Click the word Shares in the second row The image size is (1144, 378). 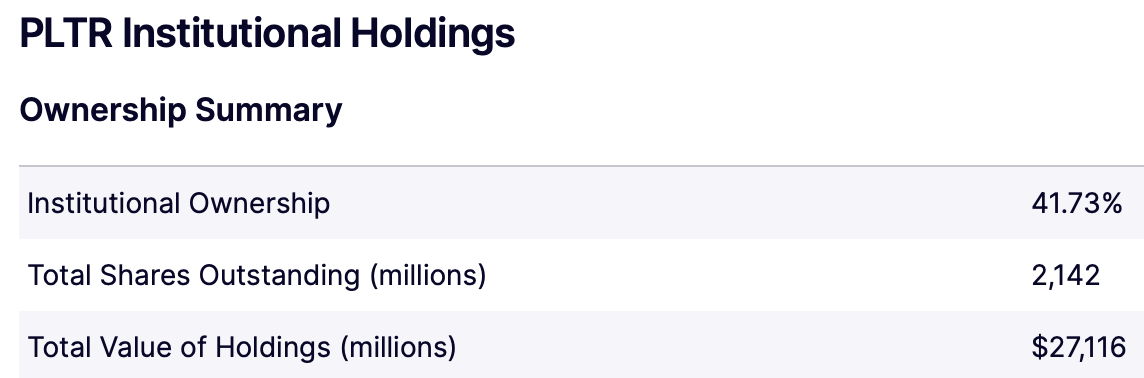click(x=146, y=276)
